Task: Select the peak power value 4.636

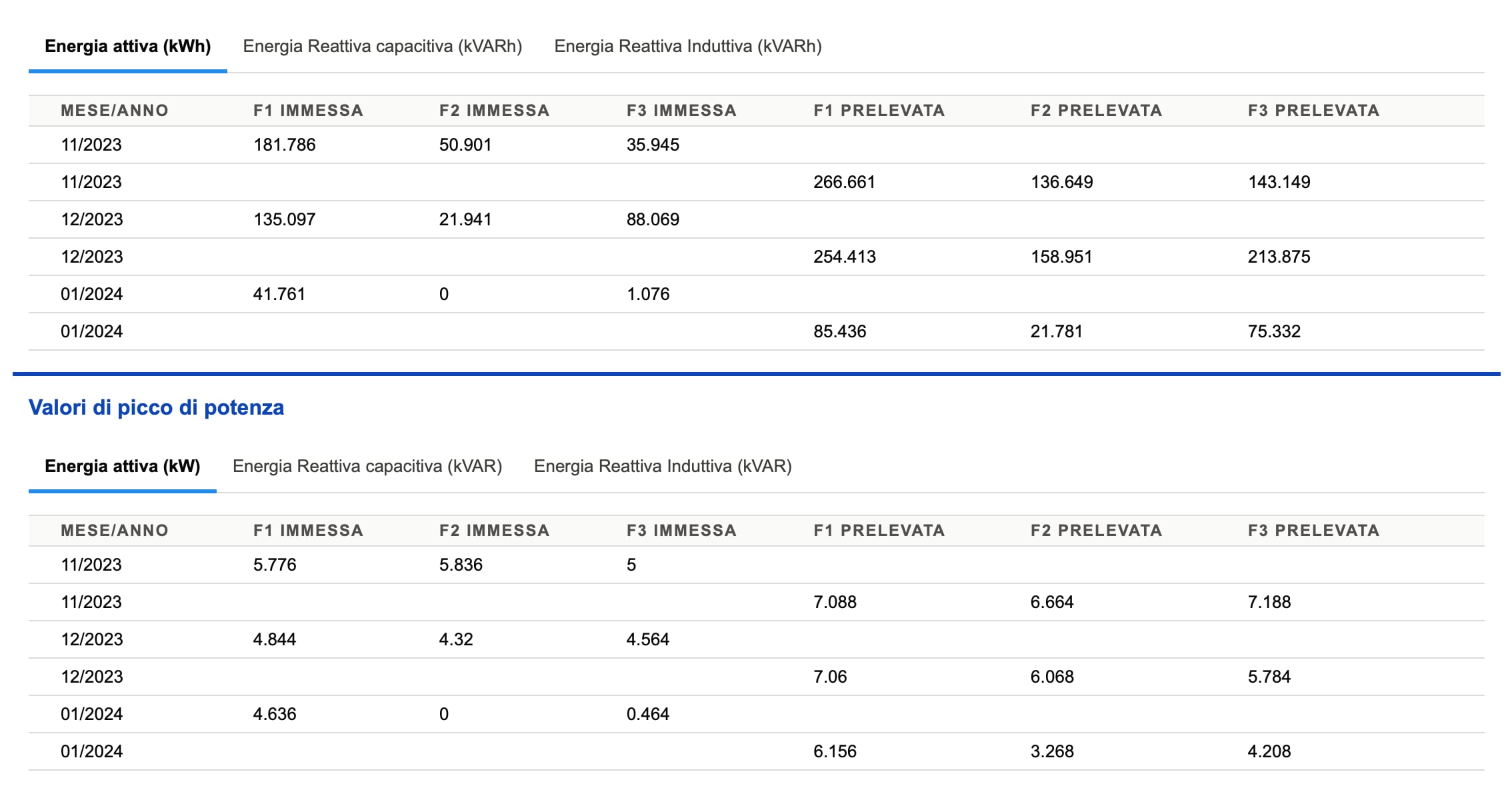Action: tap(275, 714)
